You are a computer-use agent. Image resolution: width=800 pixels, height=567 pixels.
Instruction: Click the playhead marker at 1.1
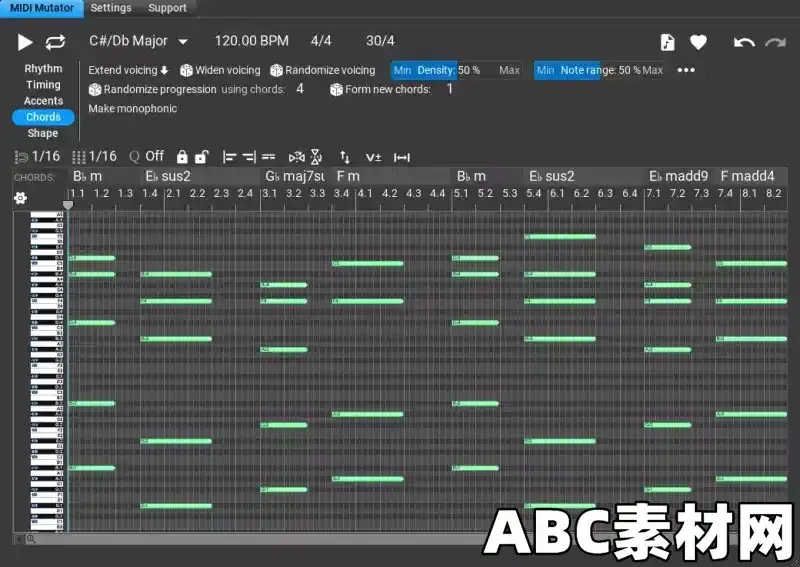tap(68, 205)
